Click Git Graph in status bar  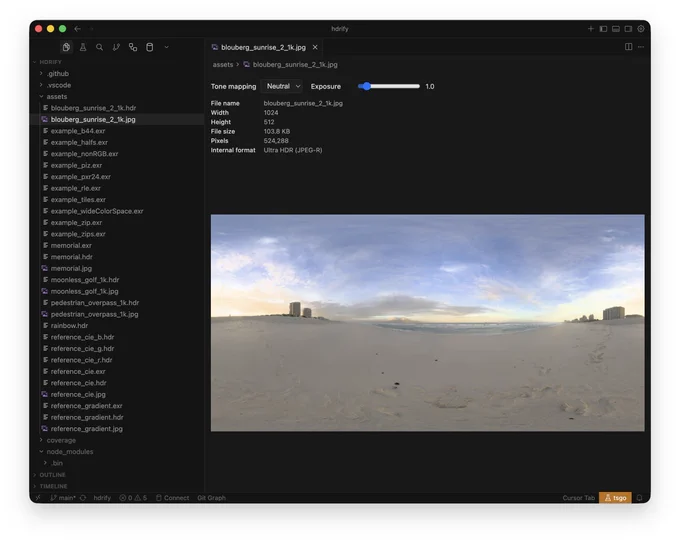(211, 498)
